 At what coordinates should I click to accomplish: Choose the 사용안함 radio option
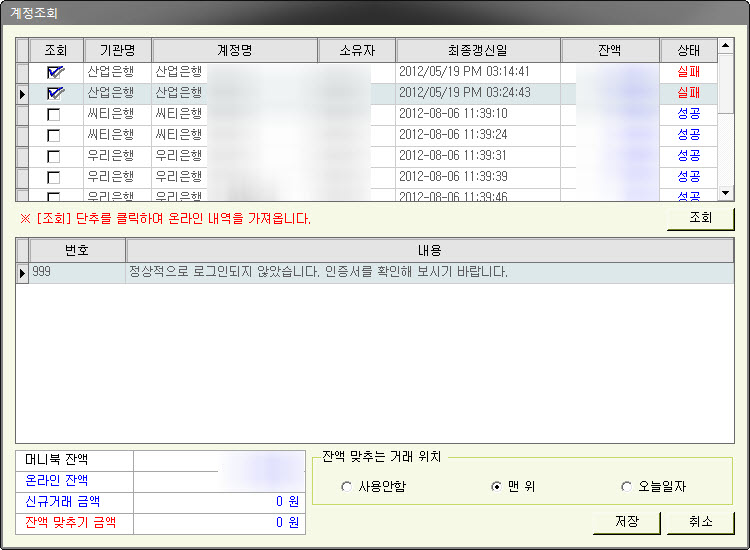point(347,487)
